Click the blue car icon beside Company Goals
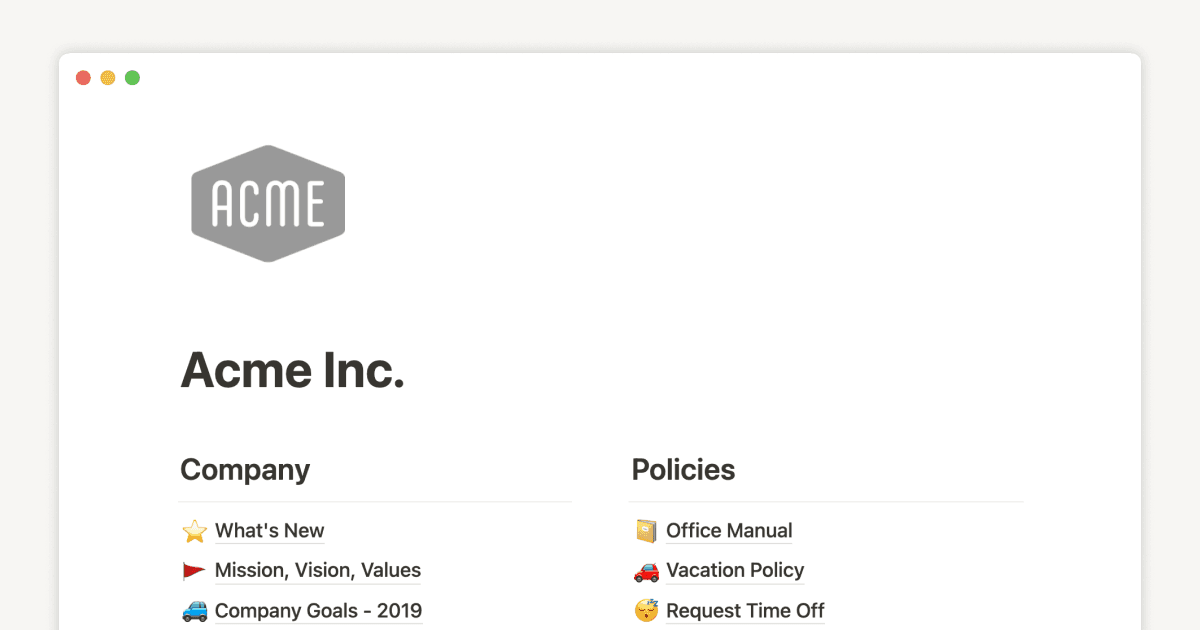Viewport: 1200px width, 630px height. [x=194, y=611]
